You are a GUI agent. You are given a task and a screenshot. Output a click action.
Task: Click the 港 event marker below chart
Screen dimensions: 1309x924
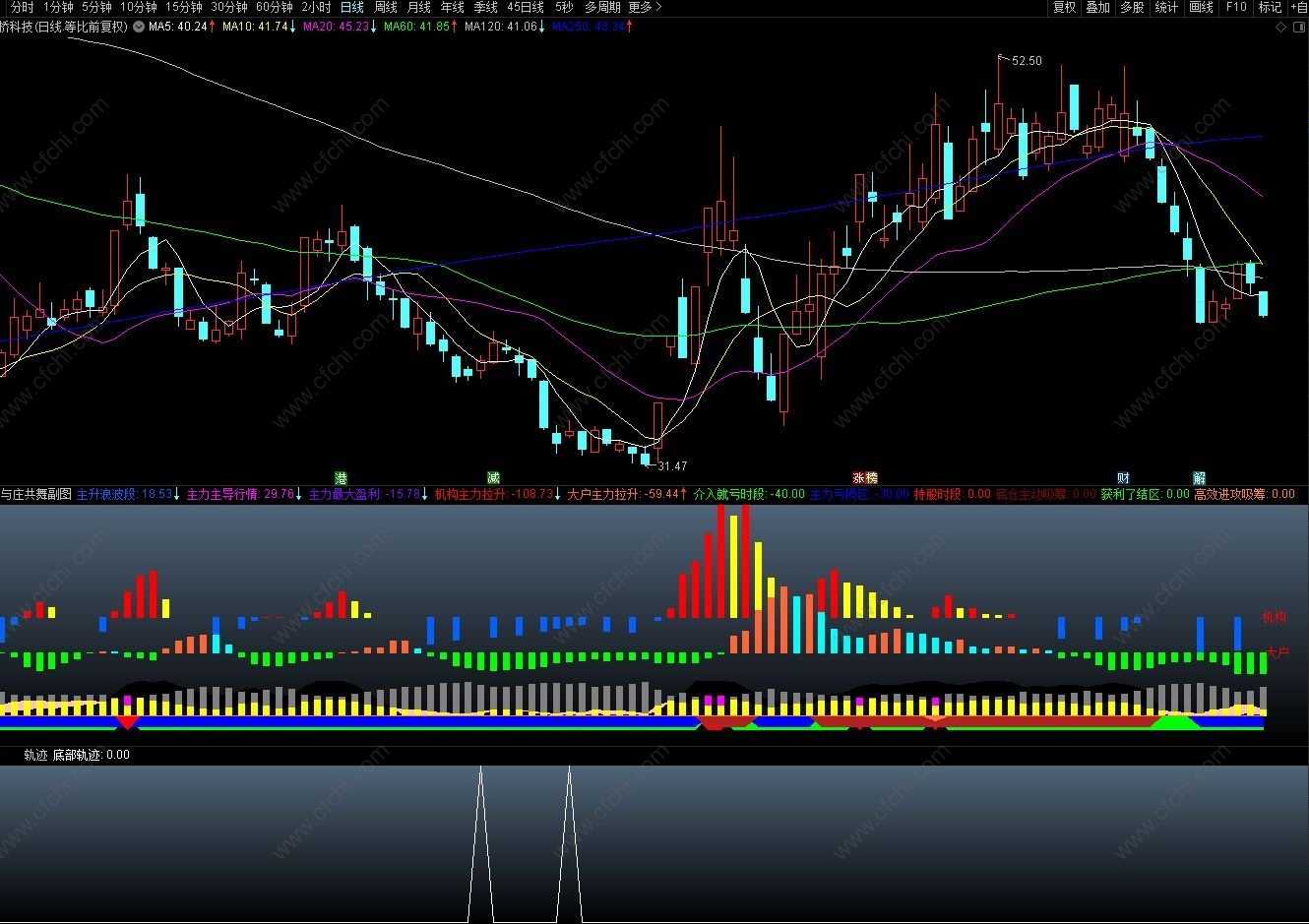(x=341, y=478)
